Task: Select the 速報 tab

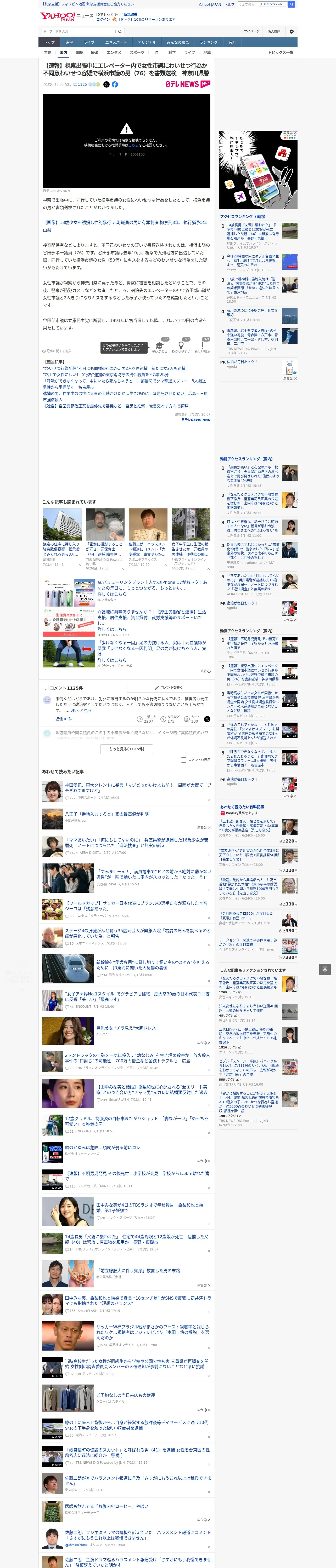Action: click(x=69, y=43)
